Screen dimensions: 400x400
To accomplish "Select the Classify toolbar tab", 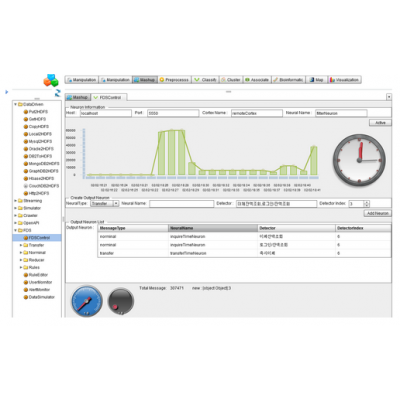I will click(205, 80).
